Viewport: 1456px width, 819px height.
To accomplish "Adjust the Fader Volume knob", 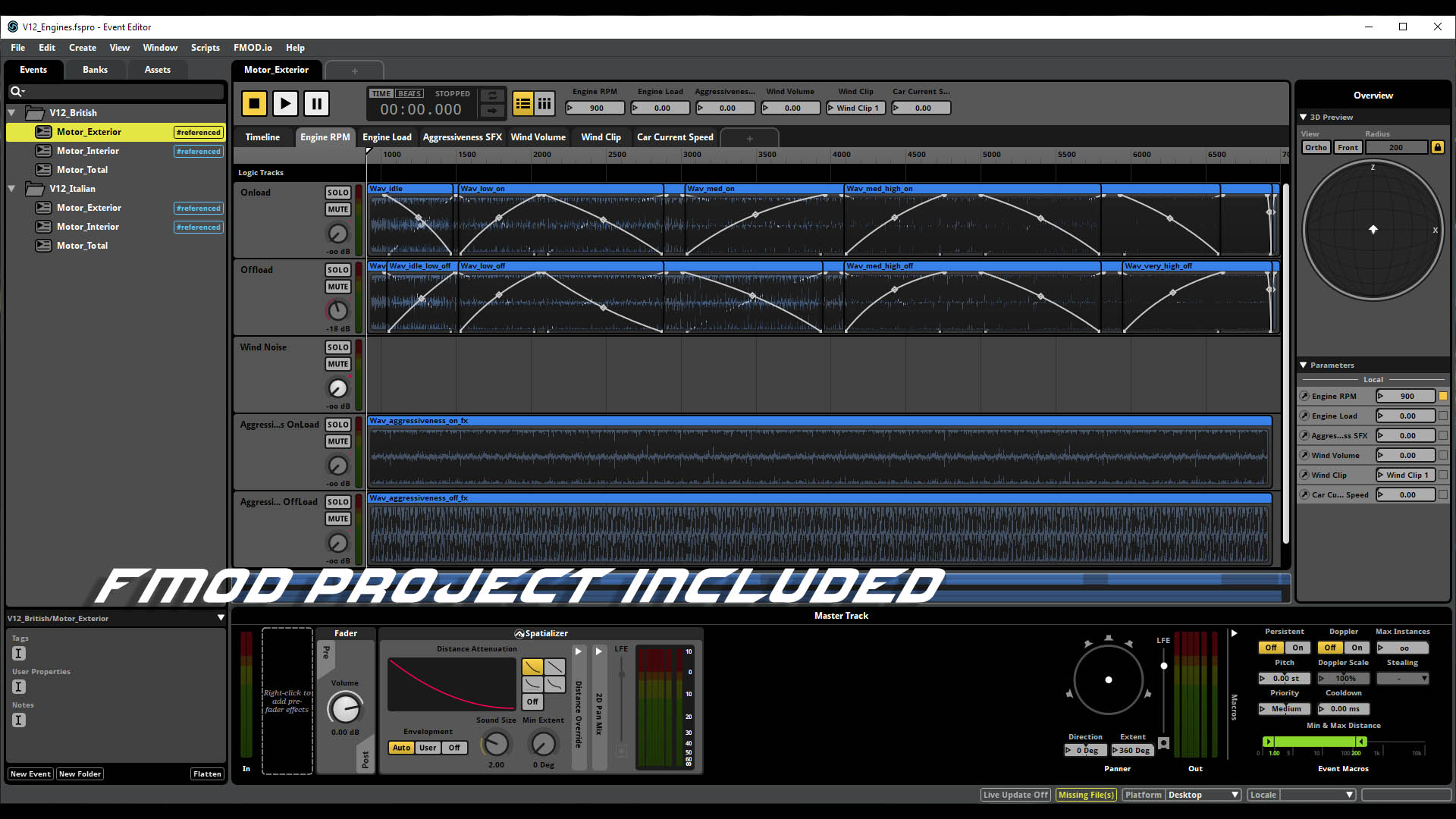I will (x=345, y=709).
